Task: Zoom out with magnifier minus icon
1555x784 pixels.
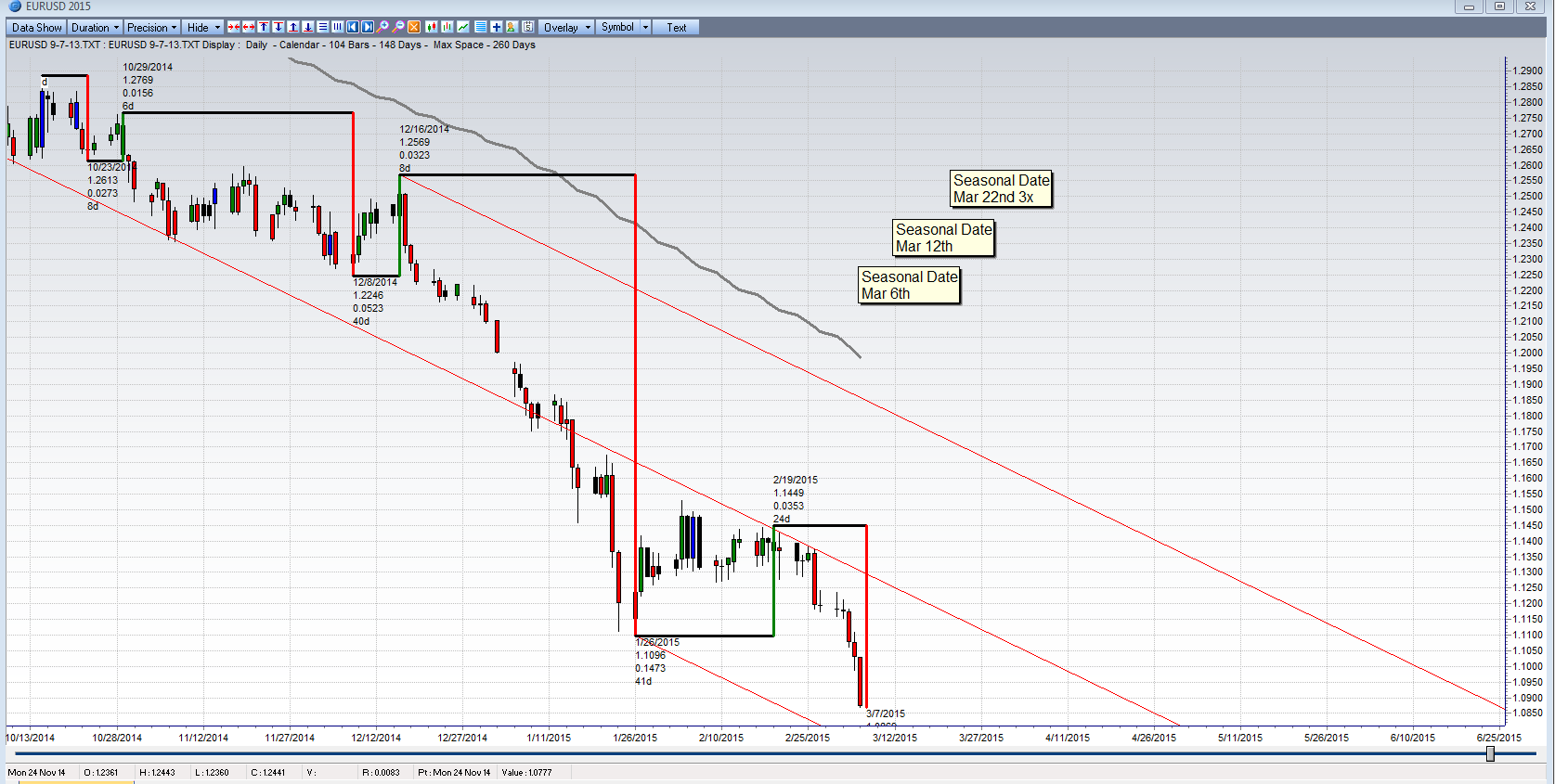Action: 398,27
